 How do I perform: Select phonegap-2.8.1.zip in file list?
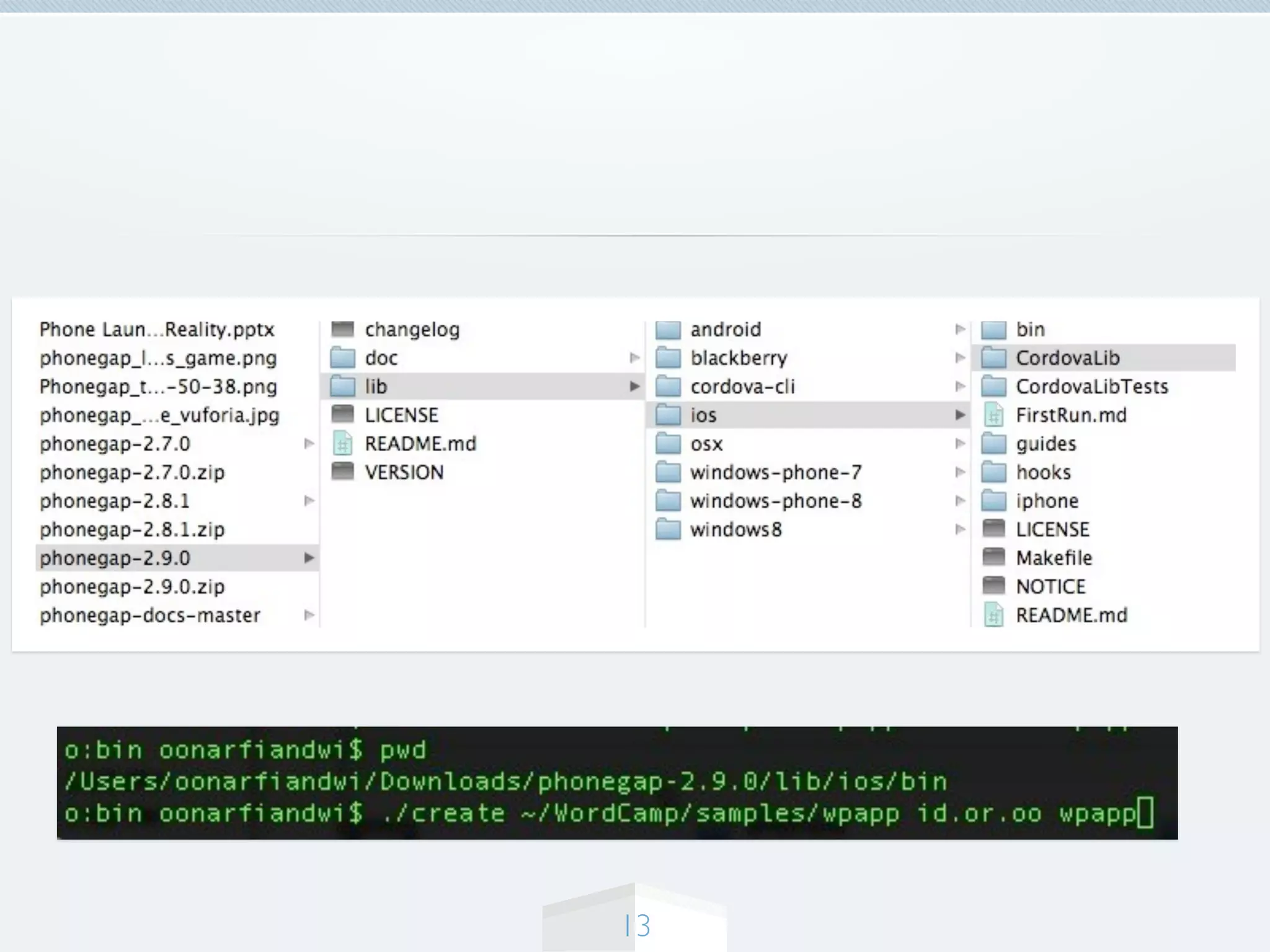(132, 529)
